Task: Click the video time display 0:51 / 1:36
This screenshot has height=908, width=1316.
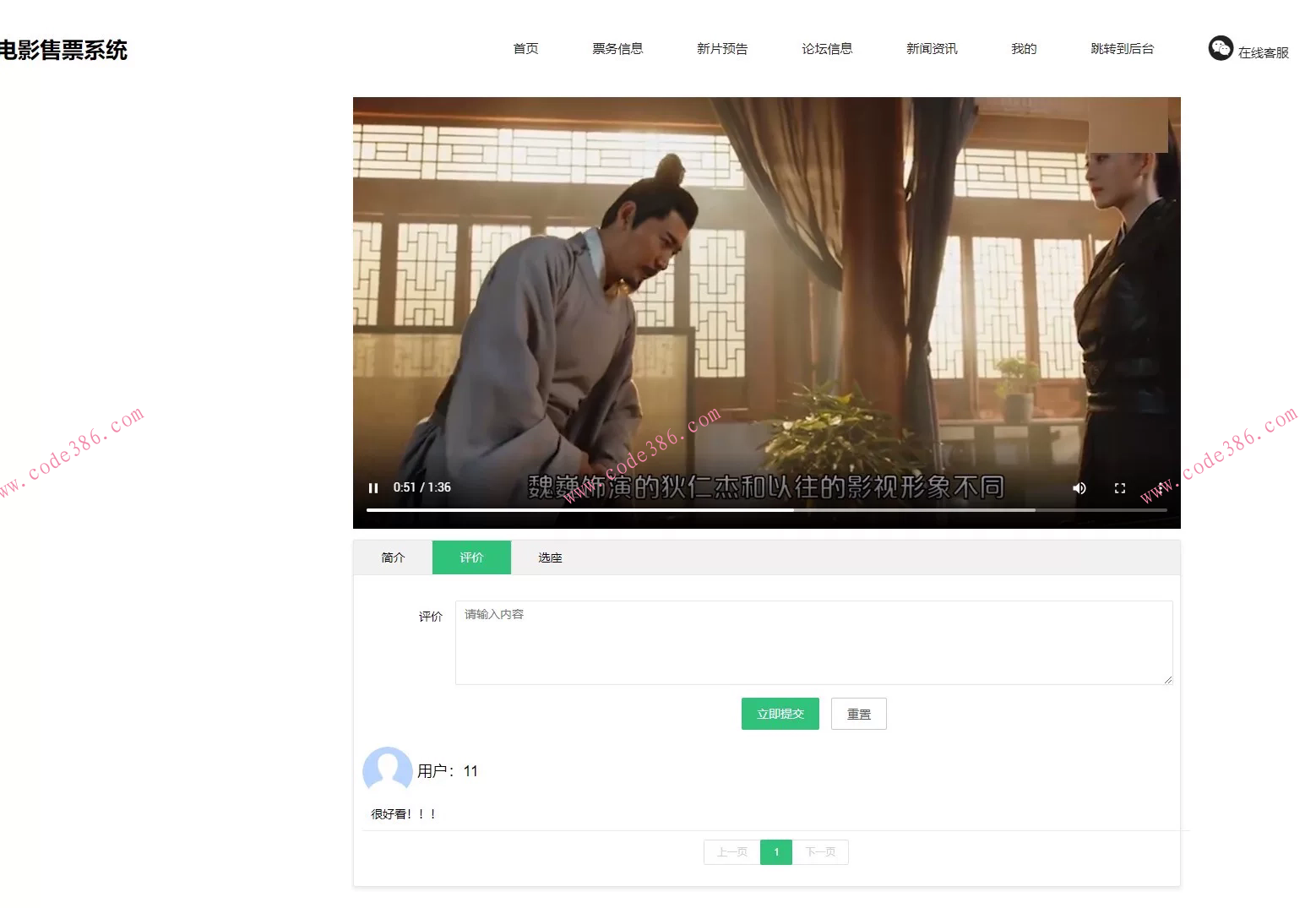Action: (422, 487)
